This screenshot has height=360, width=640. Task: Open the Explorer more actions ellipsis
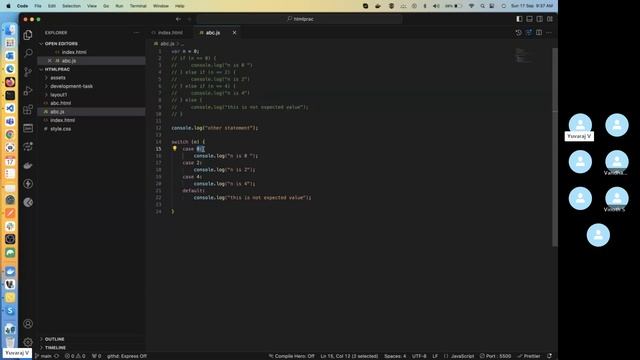click(136, 33)
